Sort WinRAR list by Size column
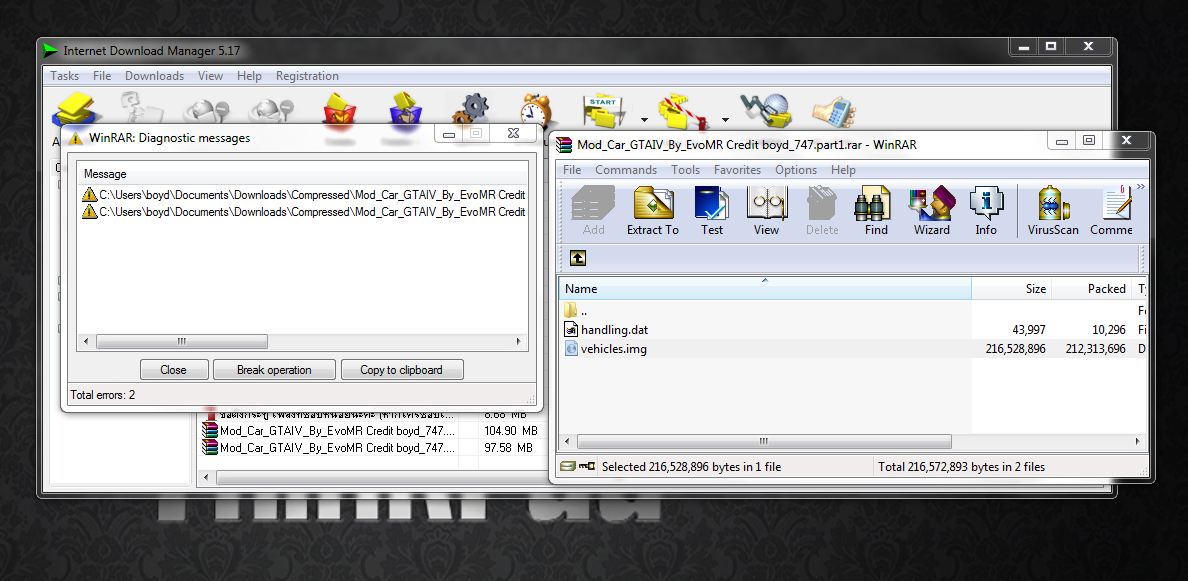The image size is (1188, 581). click(1011, 289)
